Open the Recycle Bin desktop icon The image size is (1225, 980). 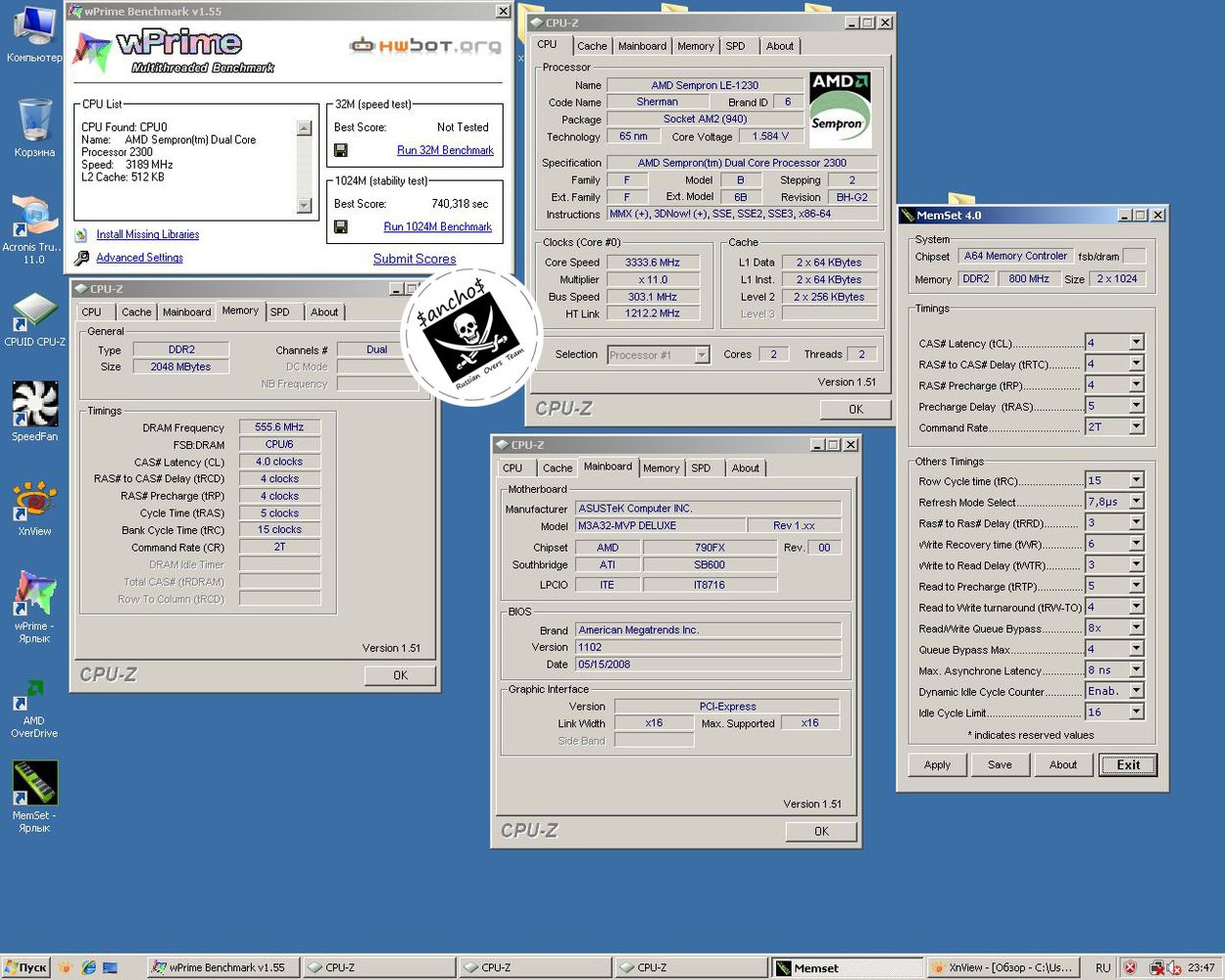click(34, 127)
